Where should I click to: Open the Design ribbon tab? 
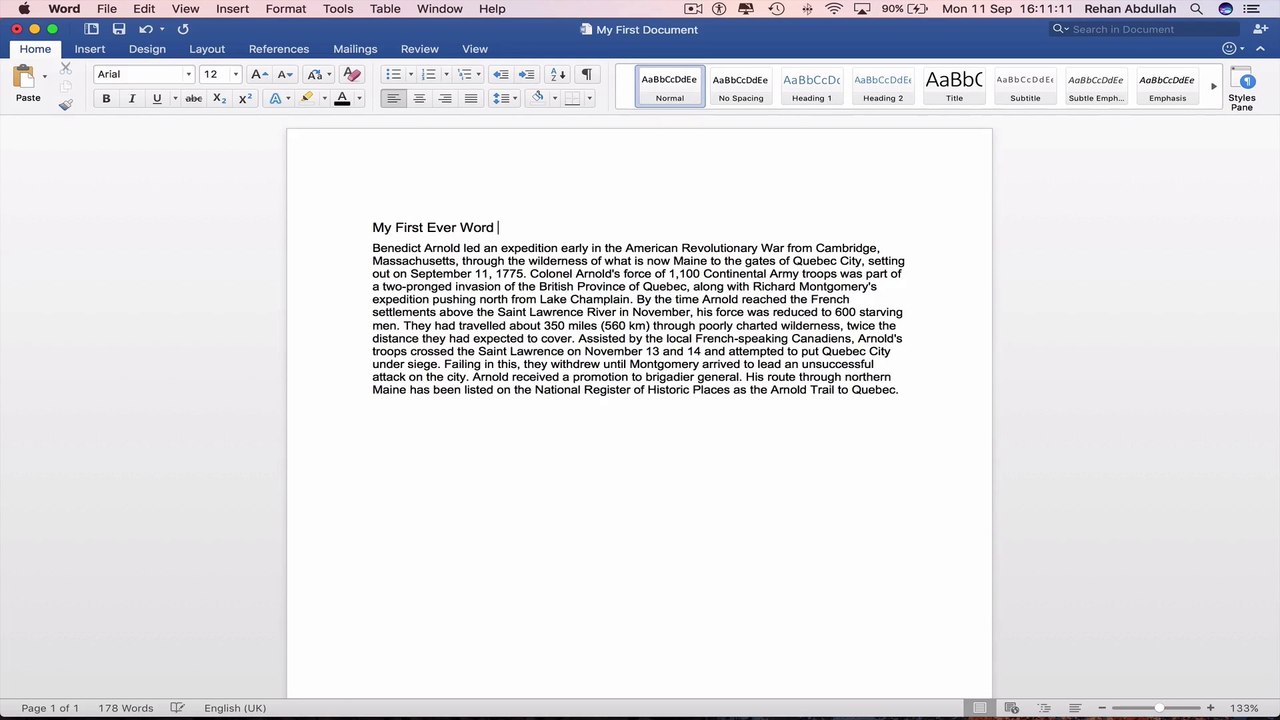(147, 49)
